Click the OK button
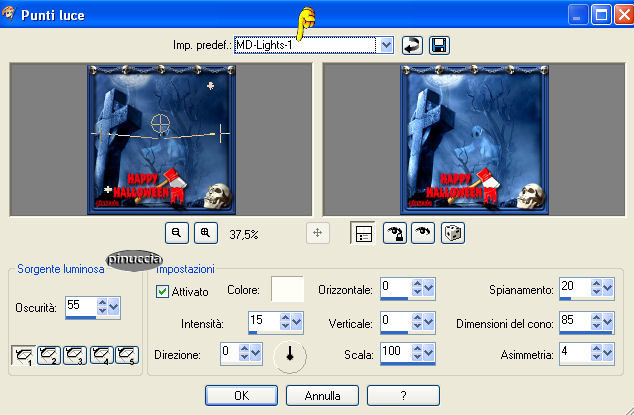 [241, 395]
